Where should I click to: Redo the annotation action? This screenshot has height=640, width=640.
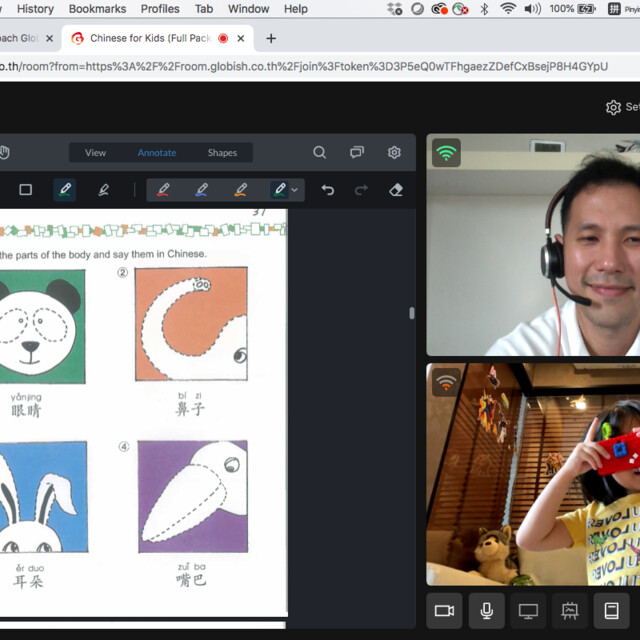[361, 190]
